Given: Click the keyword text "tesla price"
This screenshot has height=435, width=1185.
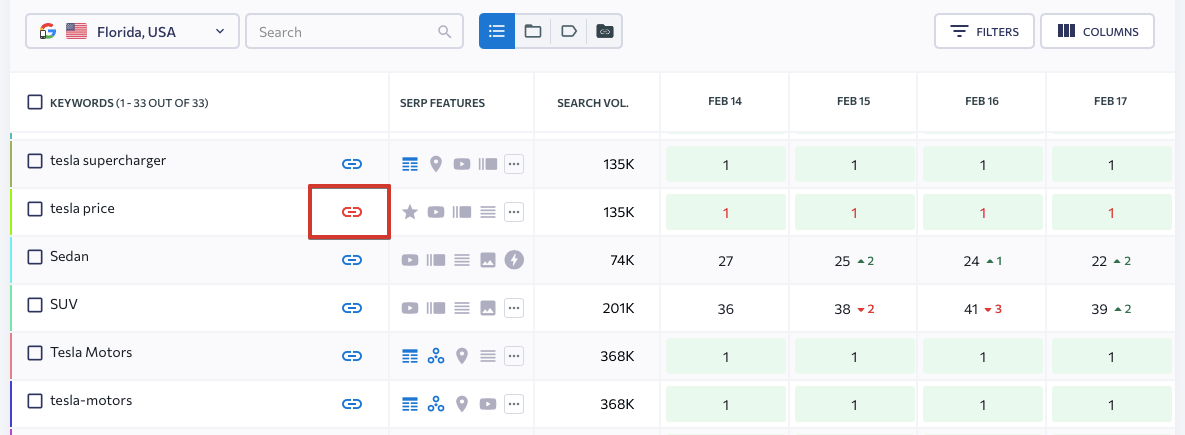Looking at the screenshot, I should pyautogui.click(x=82, y=208).
